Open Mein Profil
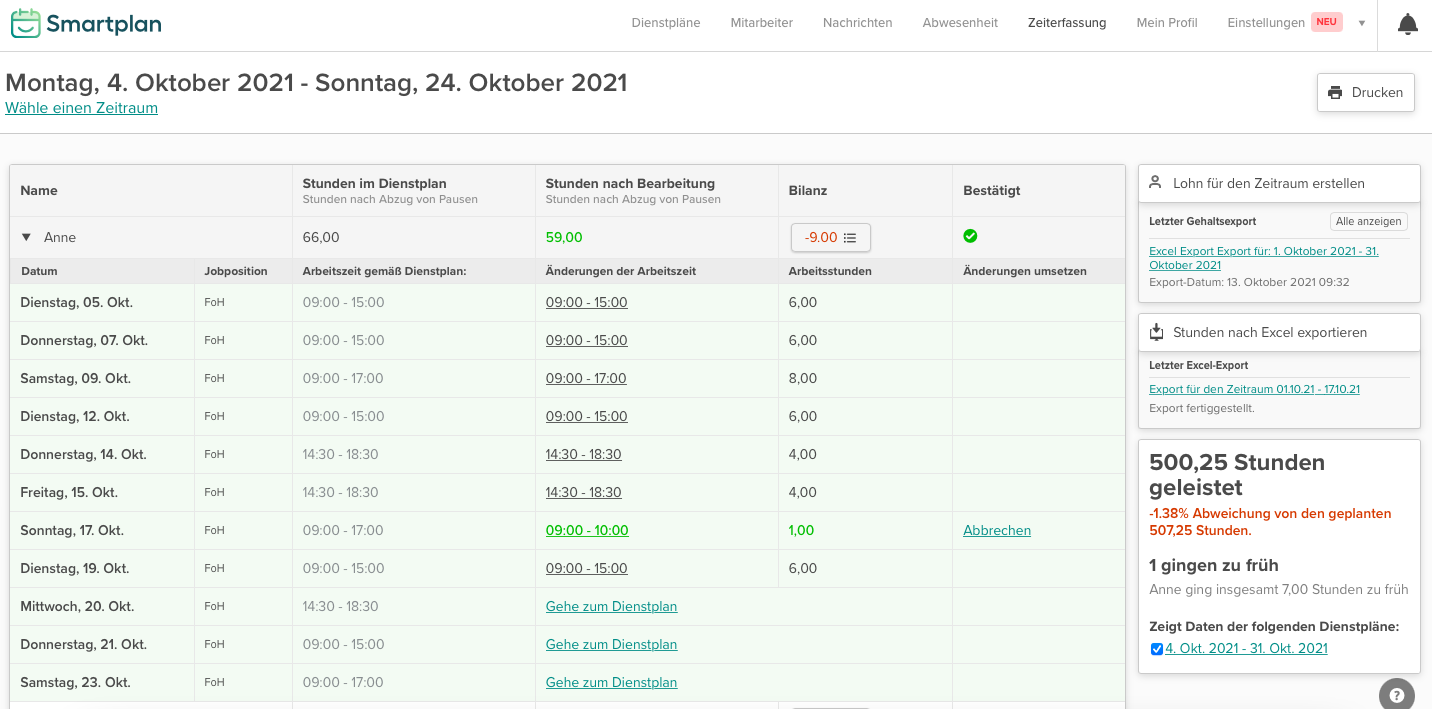The image size is (1432, 709). (x=1167, y=23)
